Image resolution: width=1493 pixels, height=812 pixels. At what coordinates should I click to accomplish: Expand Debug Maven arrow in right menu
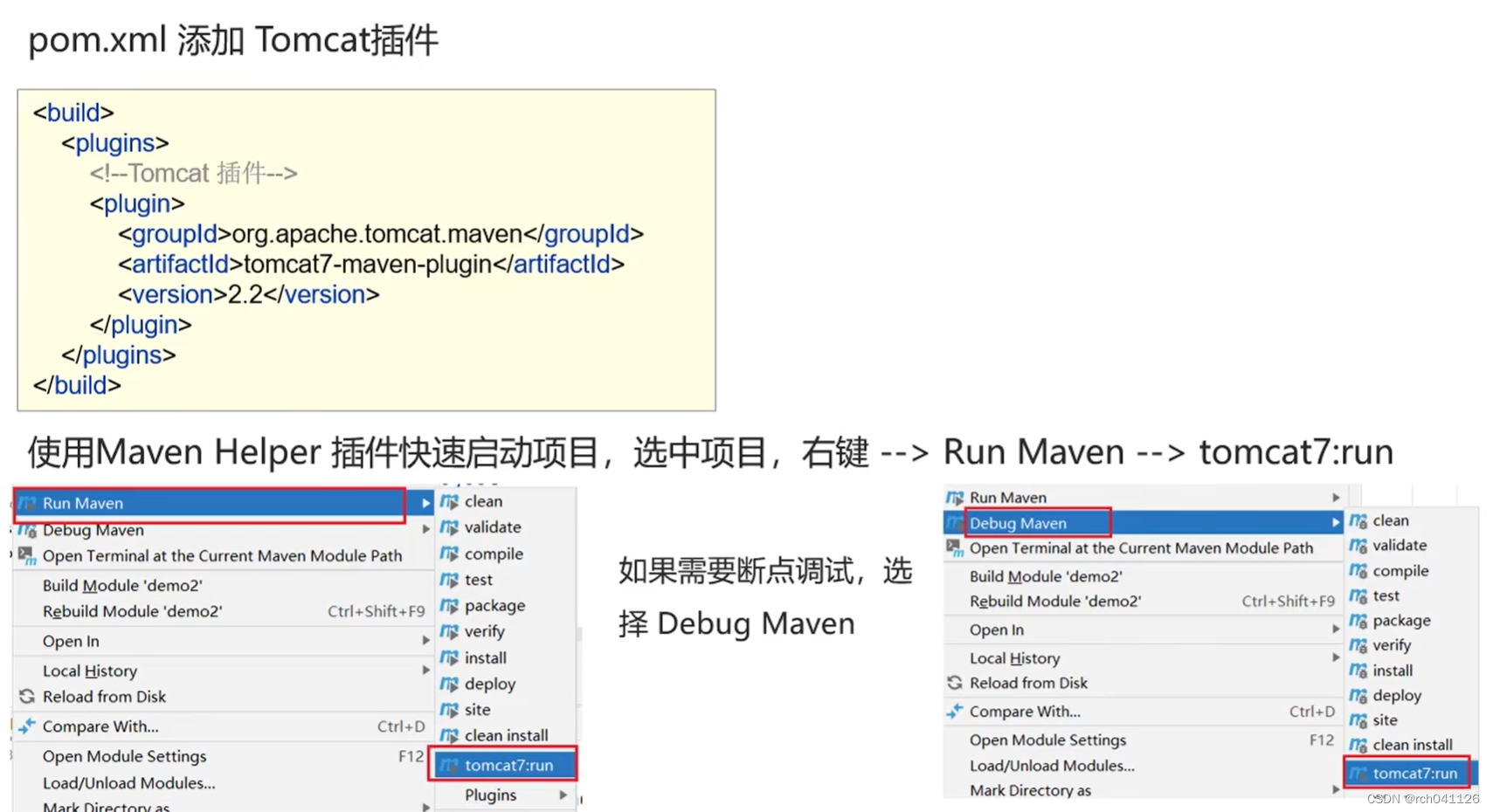tap(1336, 523)
